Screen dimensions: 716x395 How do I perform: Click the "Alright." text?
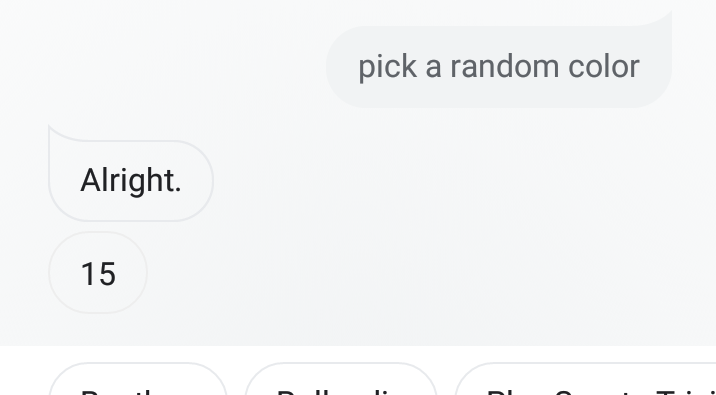click(x=131, y=181)
